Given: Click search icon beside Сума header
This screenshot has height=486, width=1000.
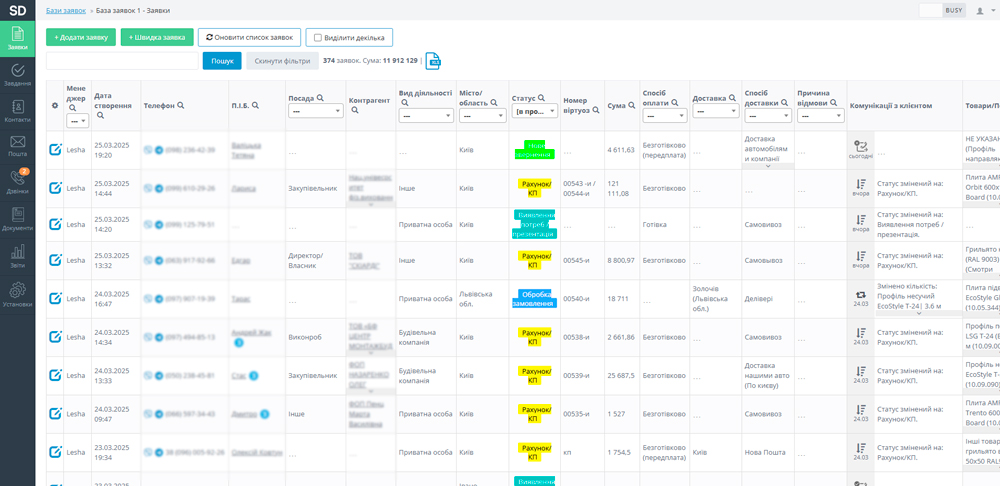Looking at the screenshot, I should coord(631,105).
